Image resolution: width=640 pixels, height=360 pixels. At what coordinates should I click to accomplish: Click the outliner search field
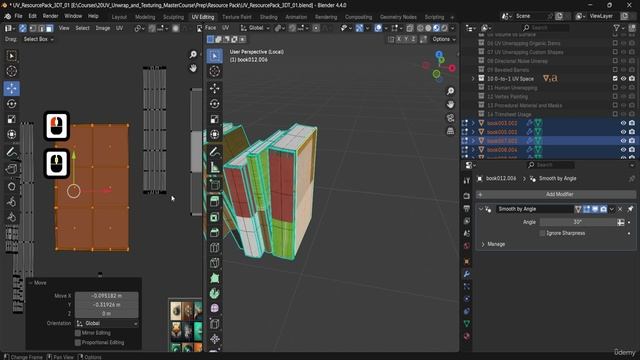[545, 28]
